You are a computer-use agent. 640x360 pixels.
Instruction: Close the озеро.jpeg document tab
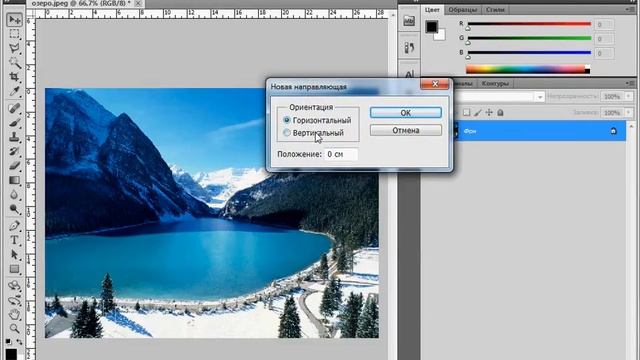point(138,3)
